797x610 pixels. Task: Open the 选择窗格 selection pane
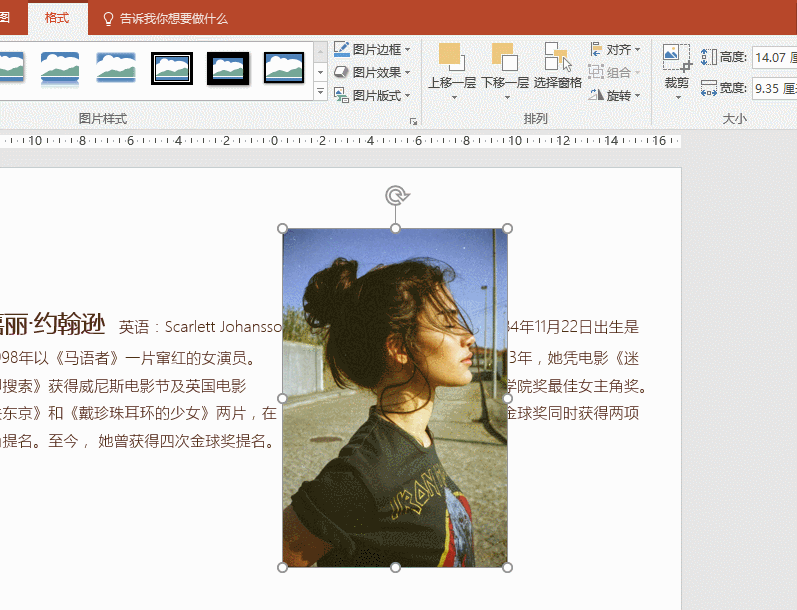click(x=558, y=66)
